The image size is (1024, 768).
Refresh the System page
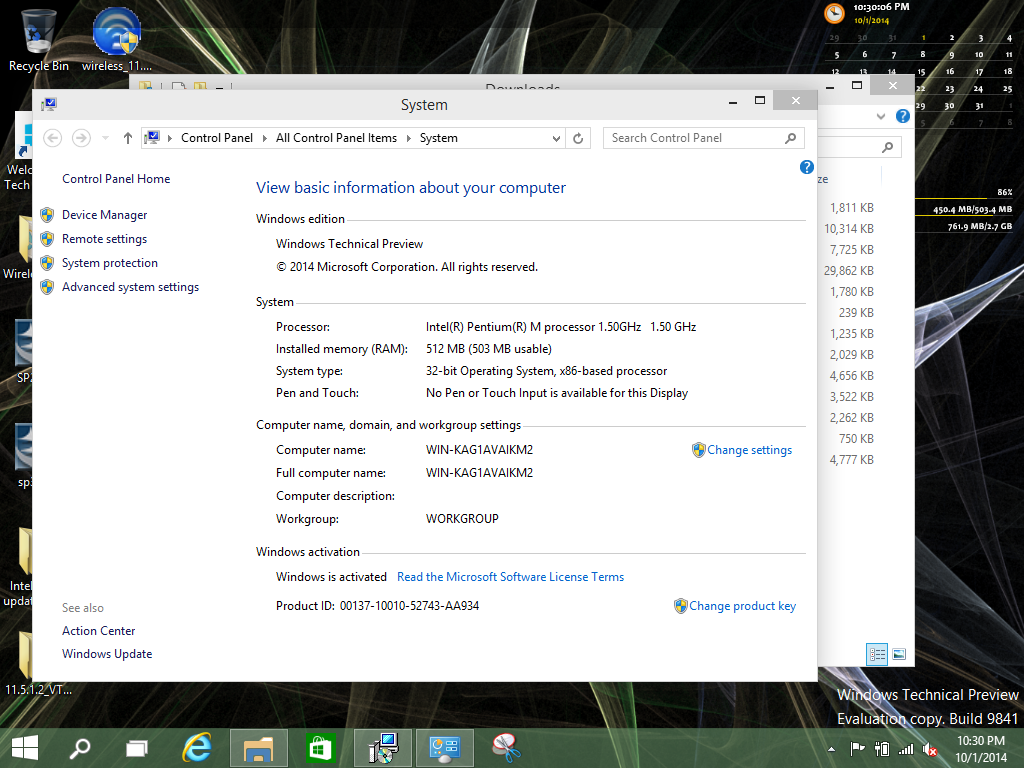[x=578, y=138]
